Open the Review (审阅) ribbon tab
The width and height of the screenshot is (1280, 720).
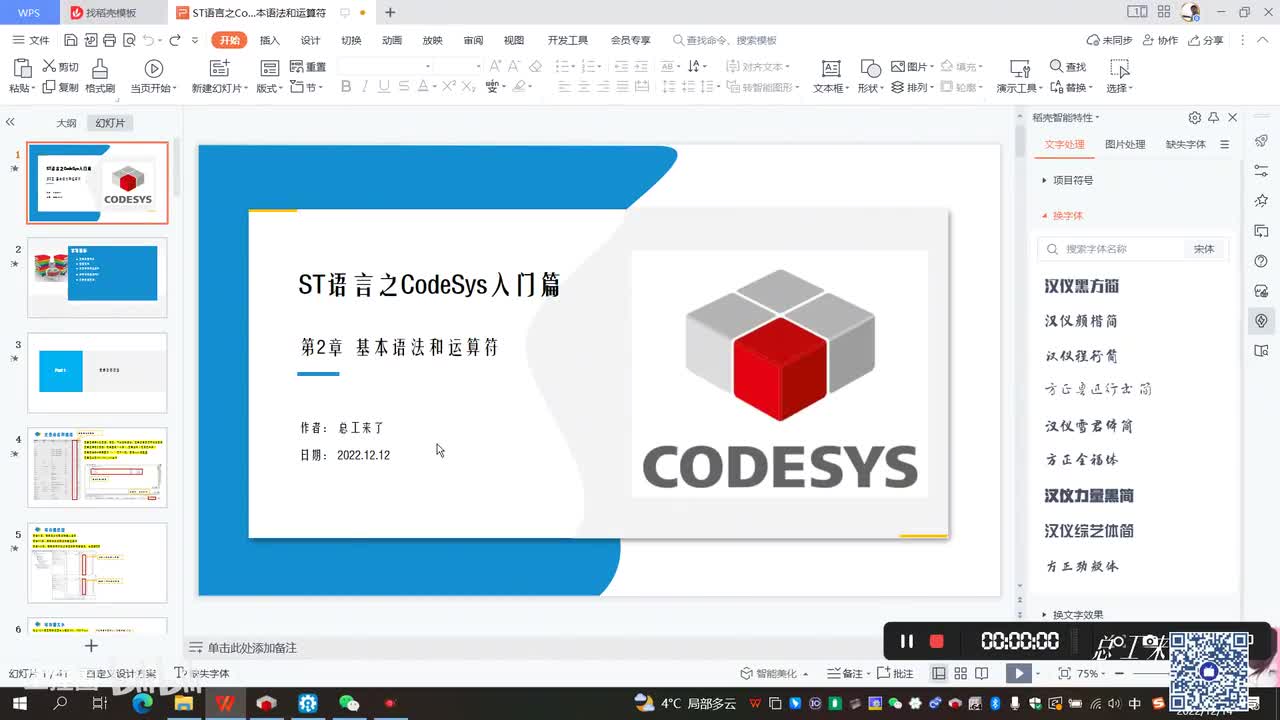[x=473, y=40]
